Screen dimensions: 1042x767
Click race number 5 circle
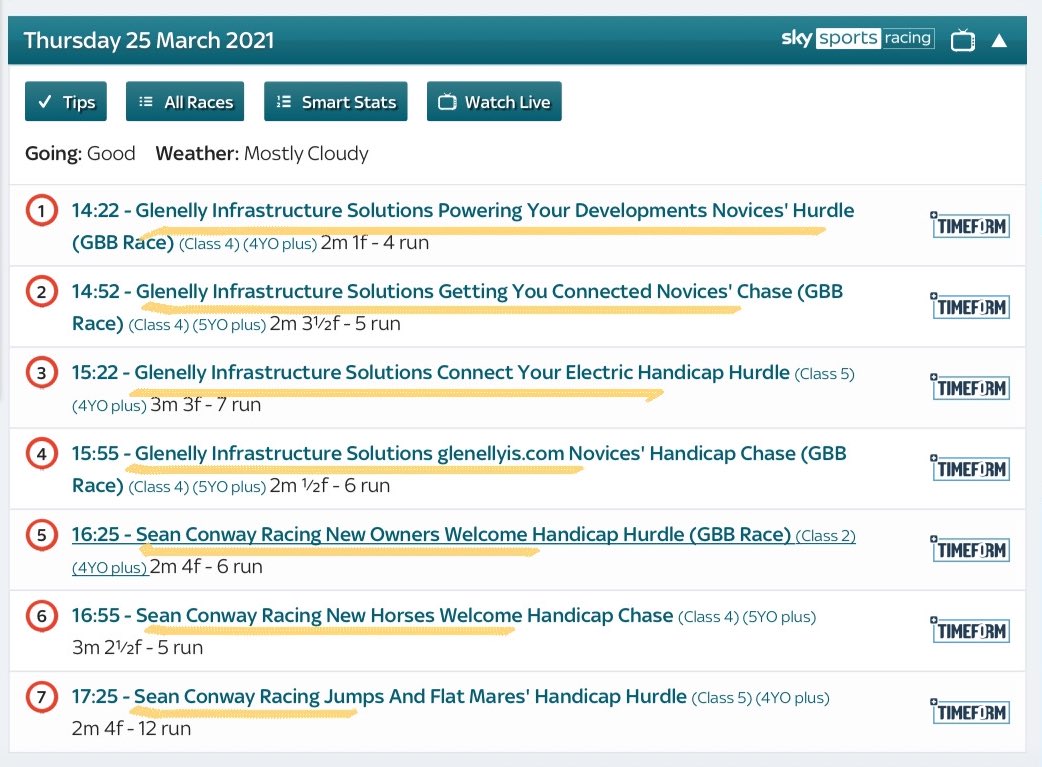tap(42, 535)
